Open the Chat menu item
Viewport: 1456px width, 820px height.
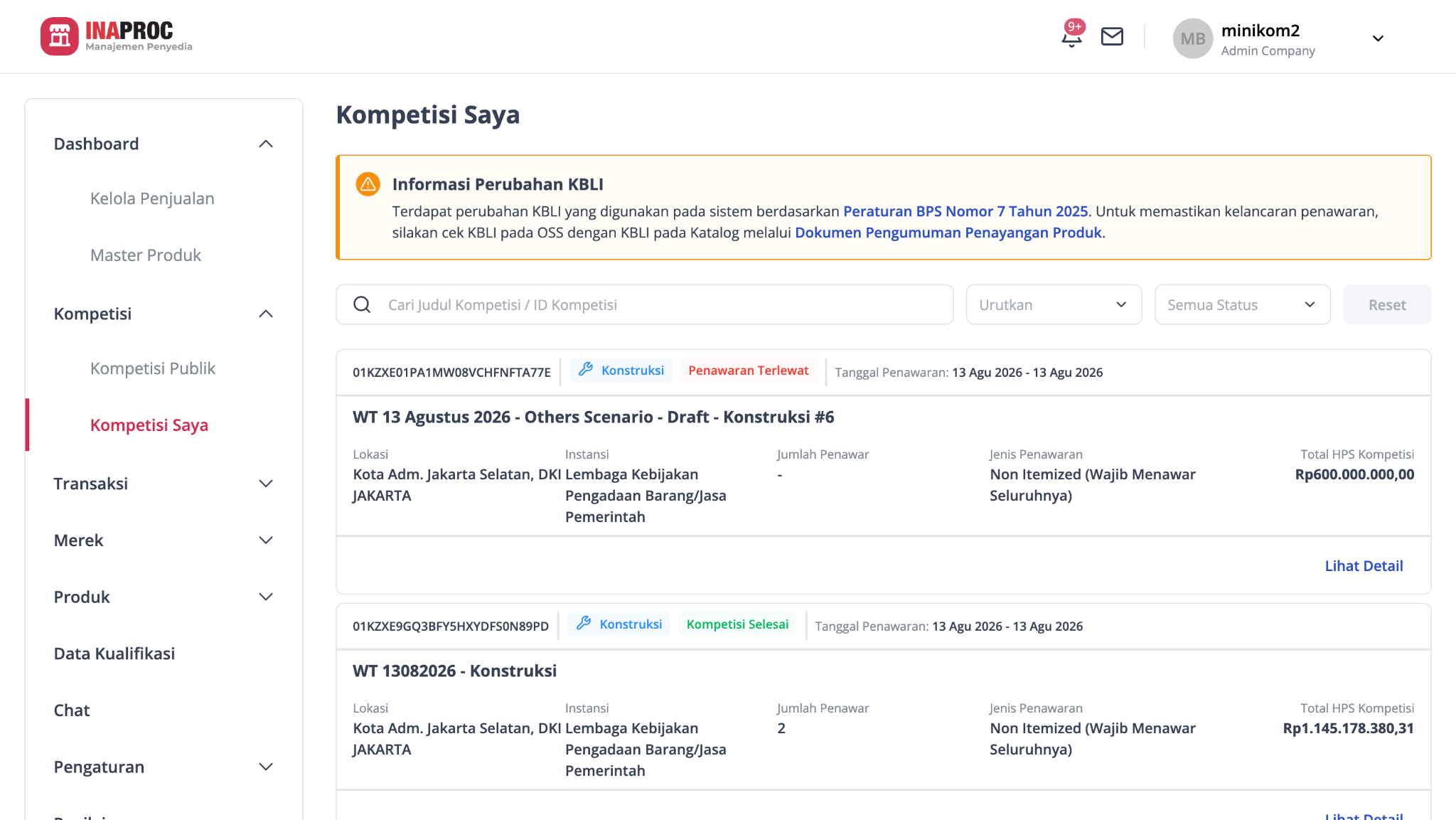72,710
